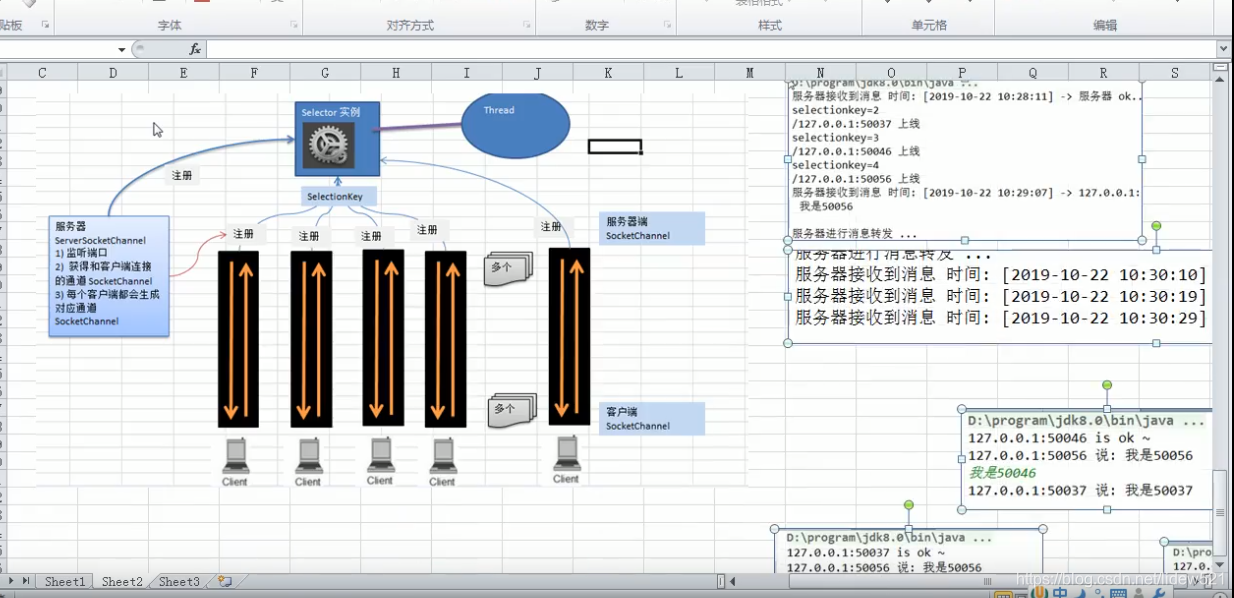Open the 字体 group dialog launcher
The height and width of the screenshot is (598, 1234).
pos(294,25)
